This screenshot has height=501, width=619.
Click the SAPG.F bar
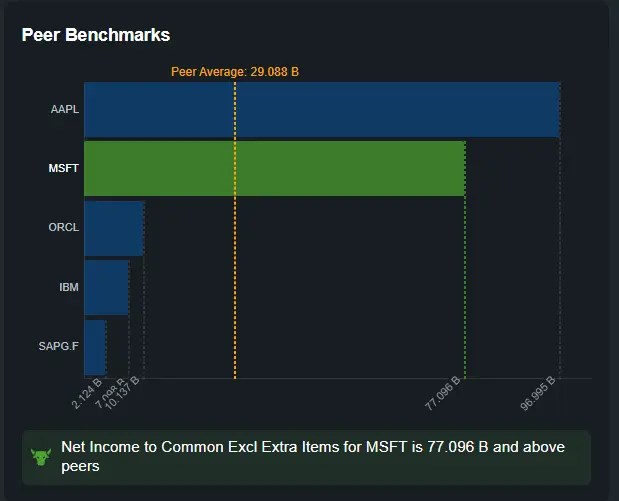pyautogui.click(x=95, y=347)
